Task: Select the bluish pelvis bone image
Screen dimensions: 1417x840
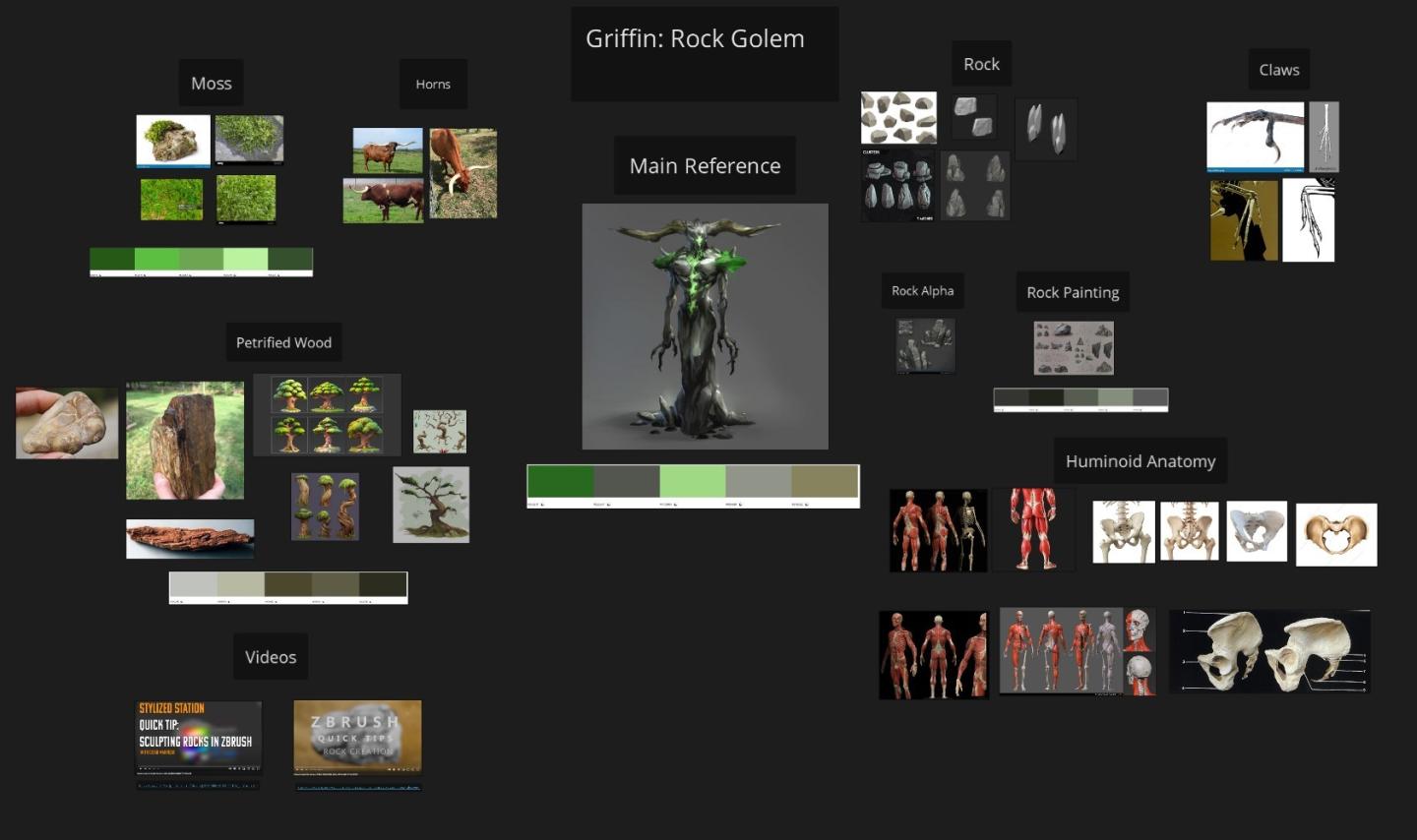Action: 1257,531
